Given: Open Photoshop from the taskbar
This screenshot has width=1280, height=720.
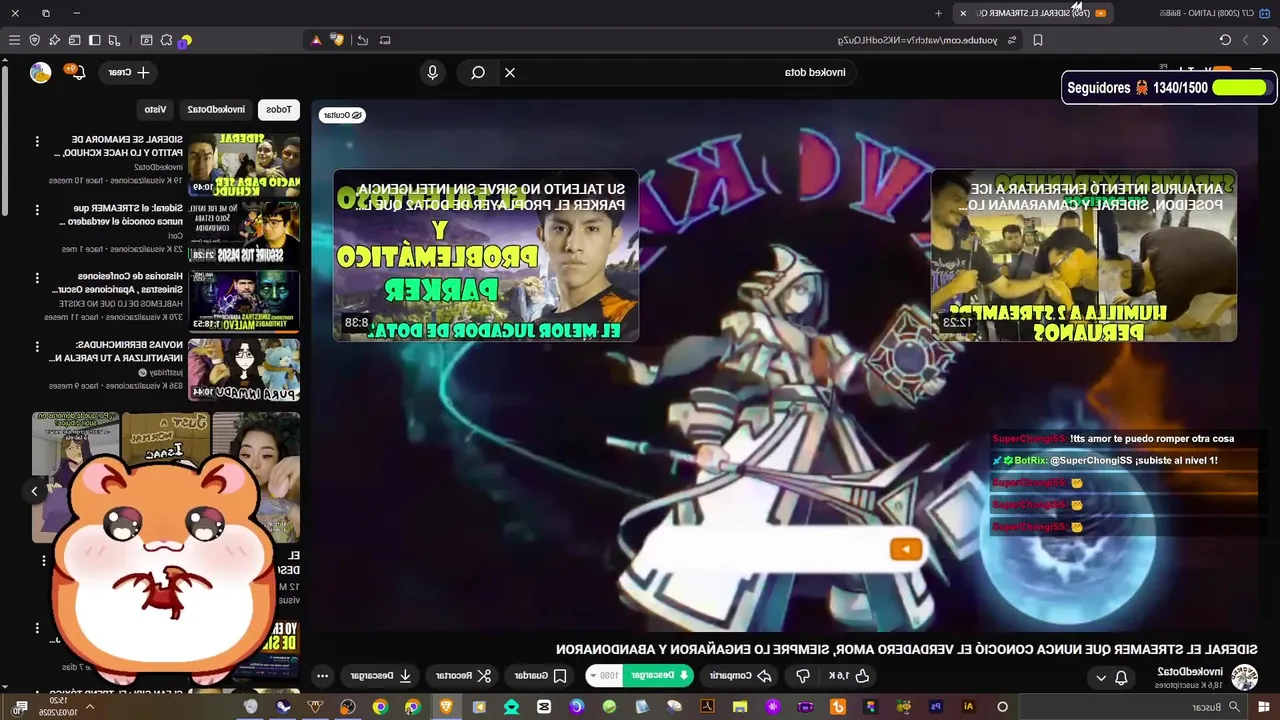Looking at the screenshot, I should coord(936,707).
